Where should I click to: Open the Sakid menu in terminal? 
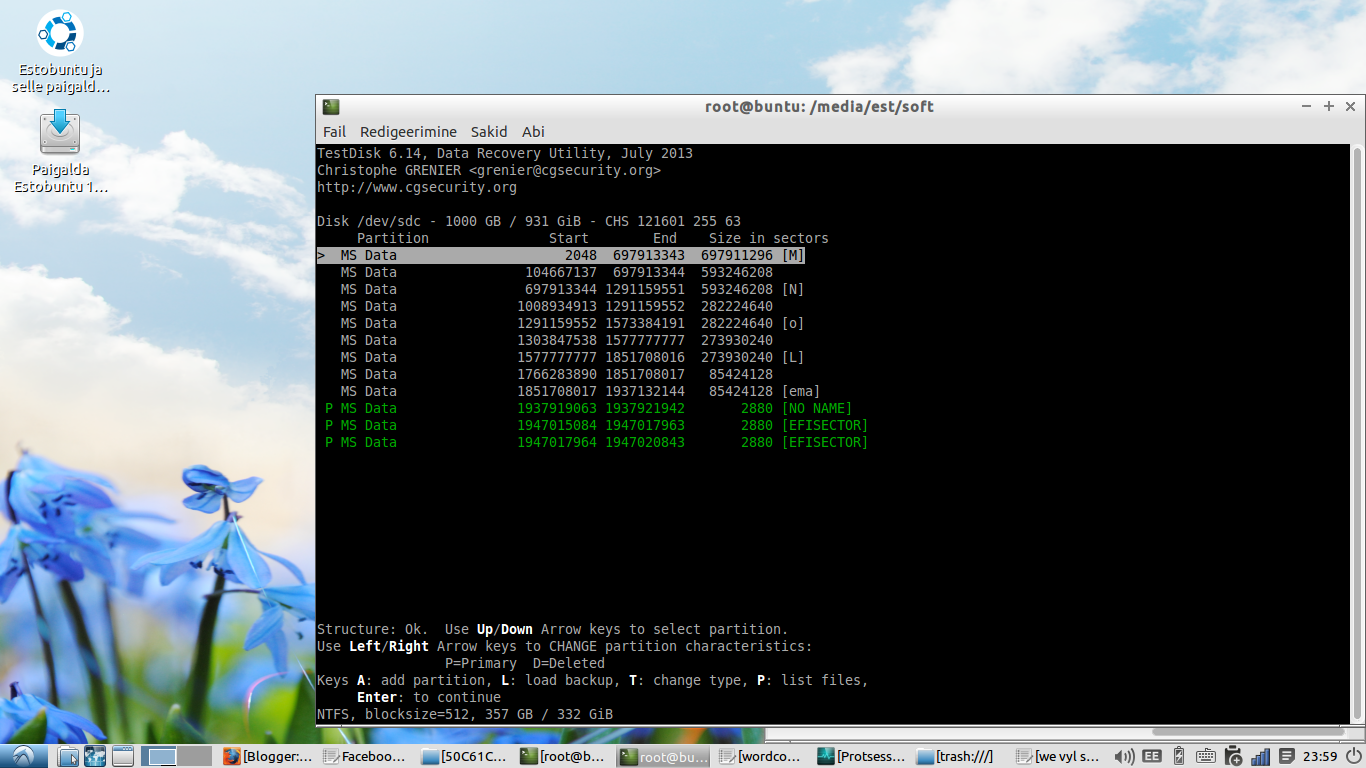(489, 132)
